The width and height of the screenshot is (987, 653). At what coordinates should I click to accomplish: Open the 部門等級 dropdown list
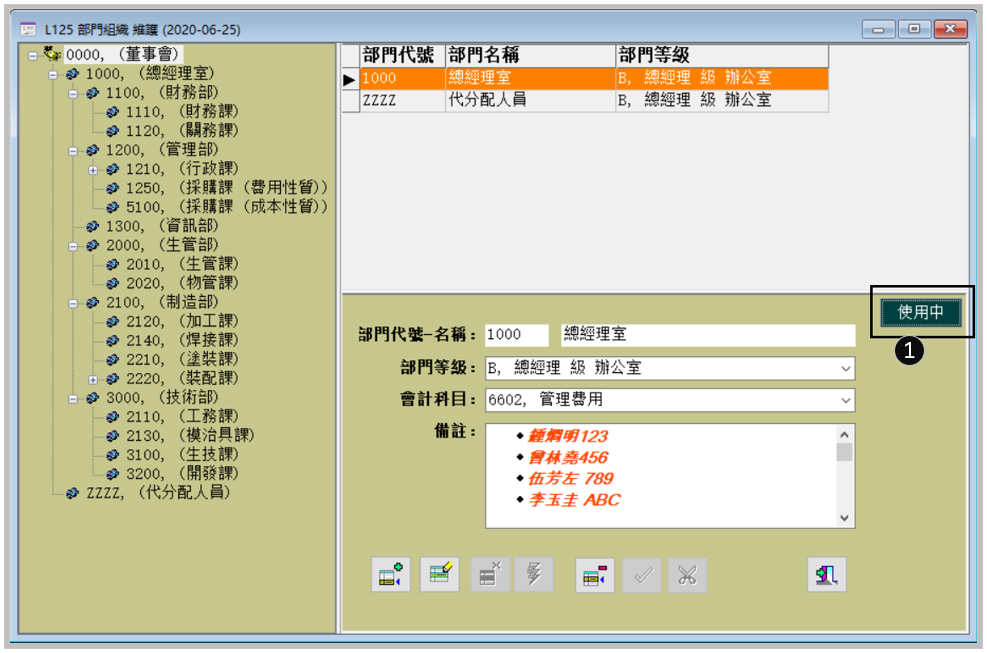coord(846,368)
